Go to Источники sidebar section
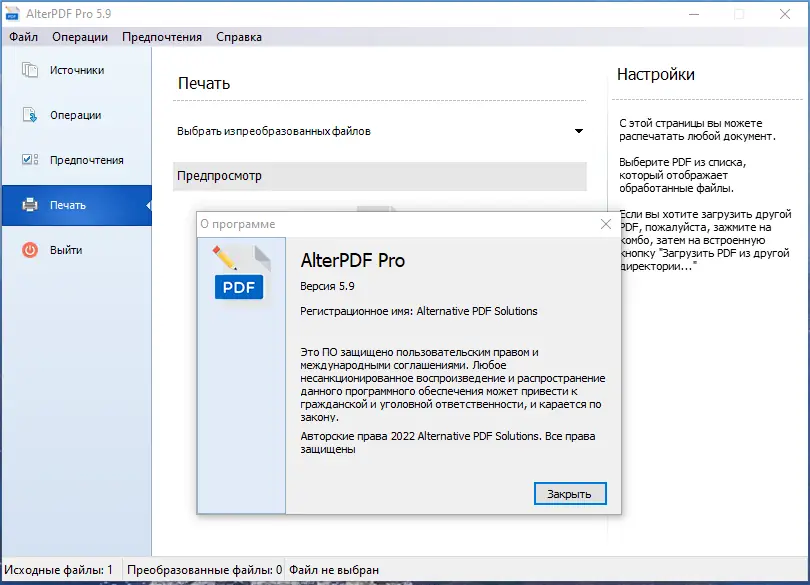This screenshot has width=810, height=585. click(x=77, y=70)
